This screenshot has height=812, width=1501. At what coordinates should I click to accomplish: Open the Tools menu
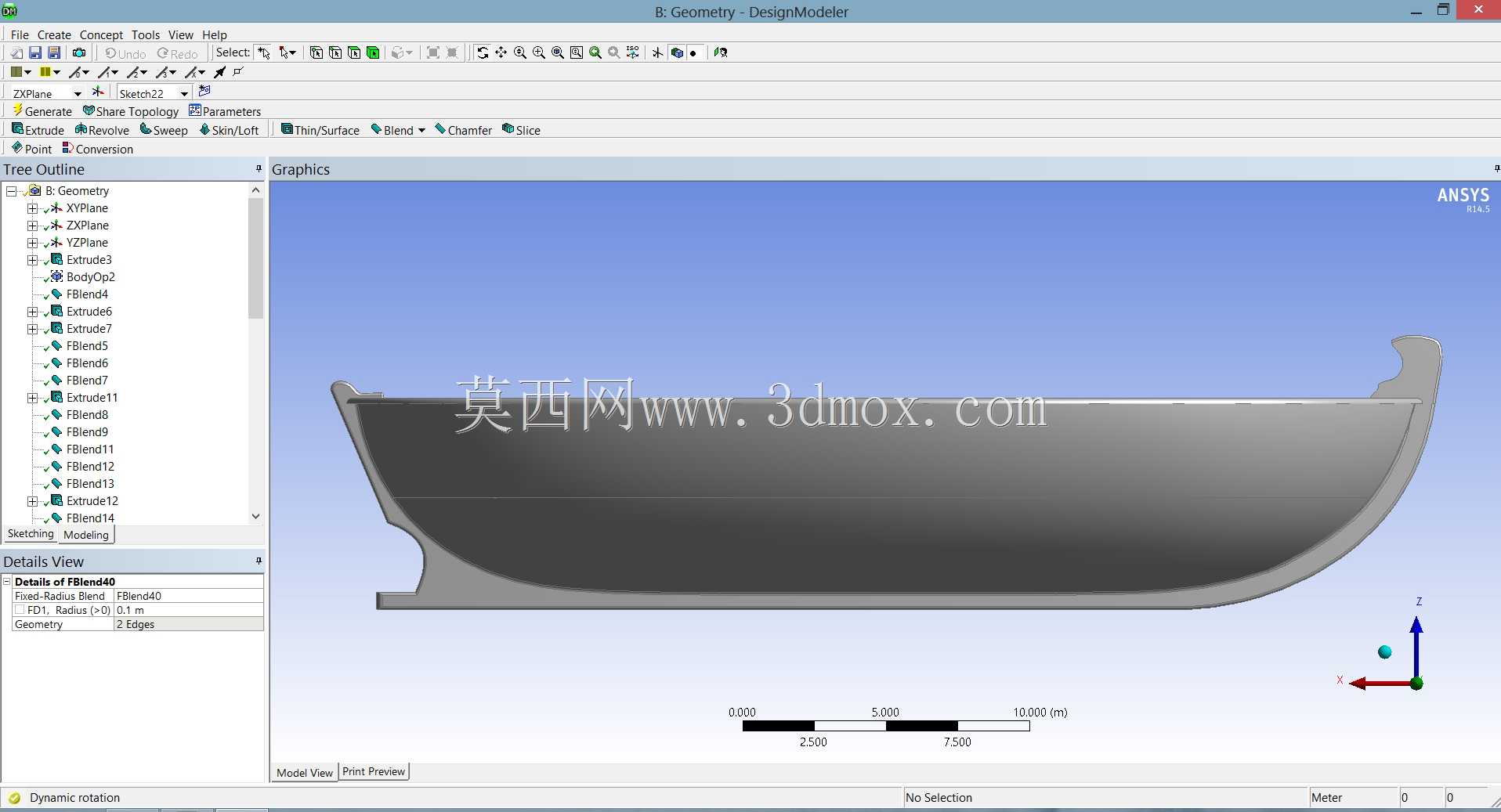point(146,34)
